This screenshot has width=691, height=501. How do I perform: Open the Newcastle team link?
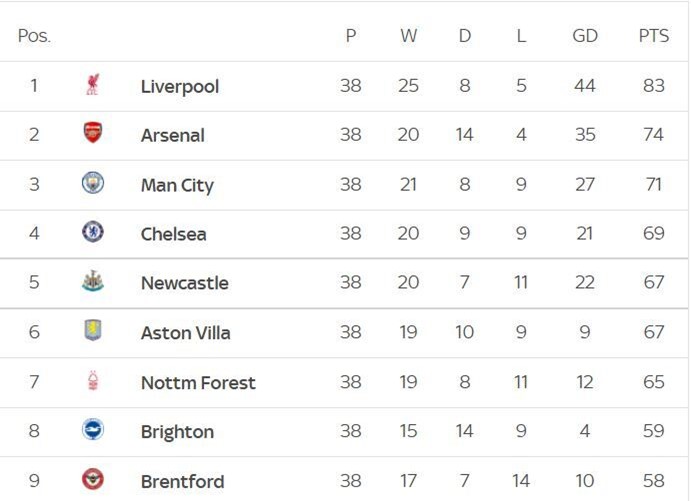[185, 283]
